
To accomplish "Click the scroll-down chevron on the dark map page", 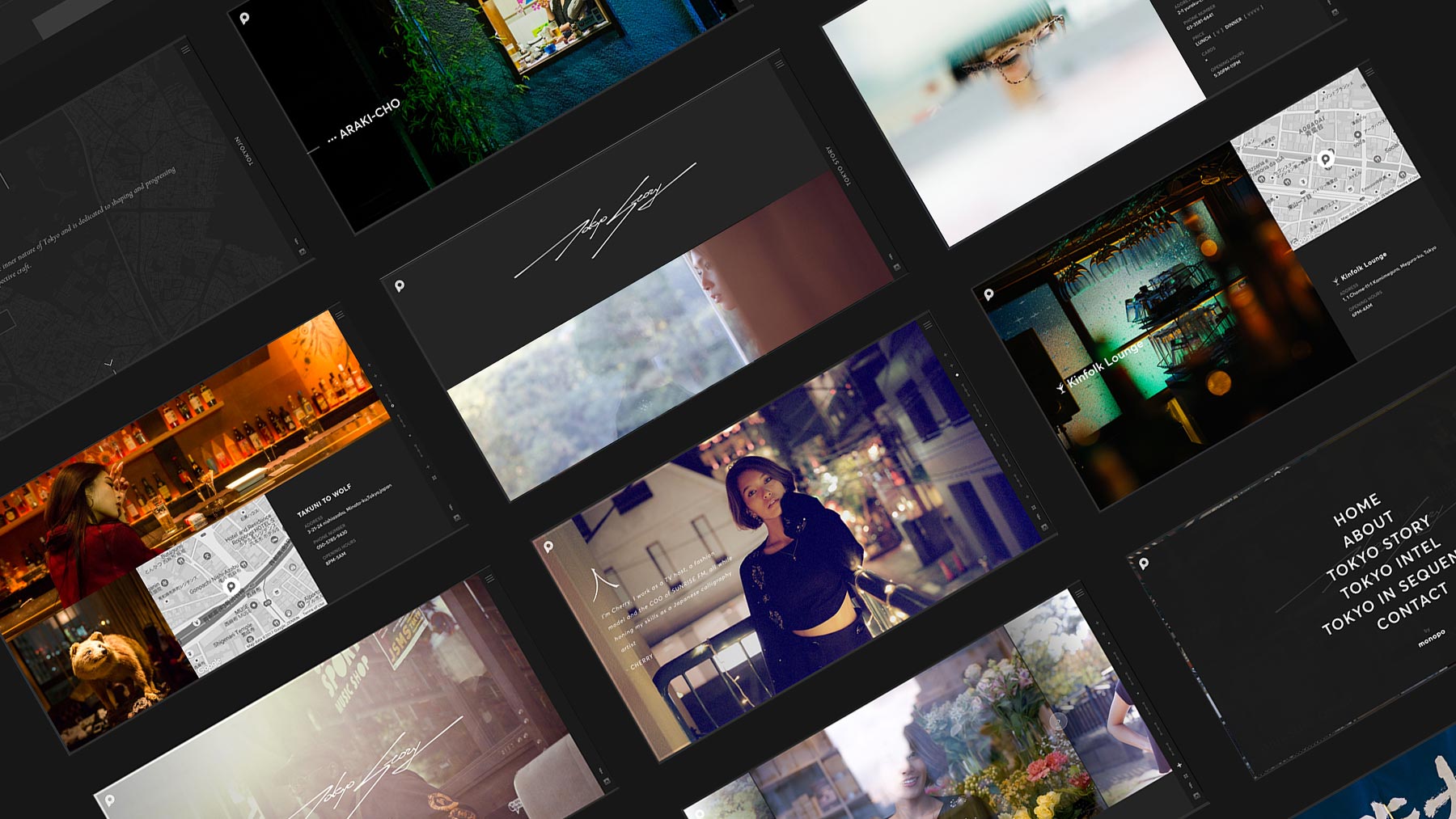I will tap(109, 364).
